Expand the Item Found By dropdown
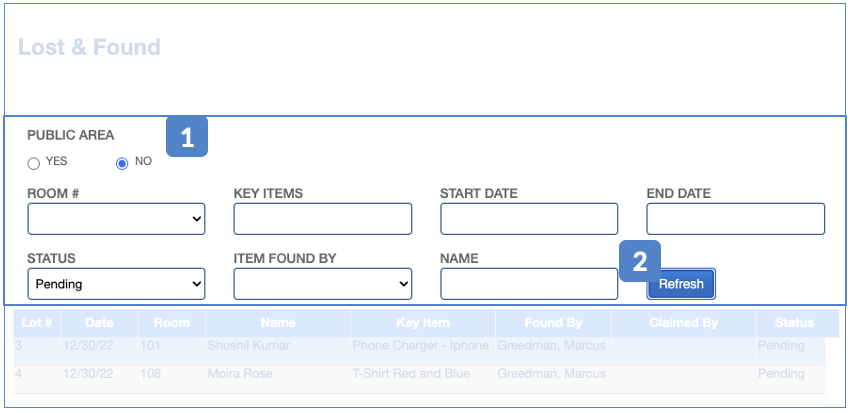The height and width of the screenshot is (413, 850). (322, 284)
